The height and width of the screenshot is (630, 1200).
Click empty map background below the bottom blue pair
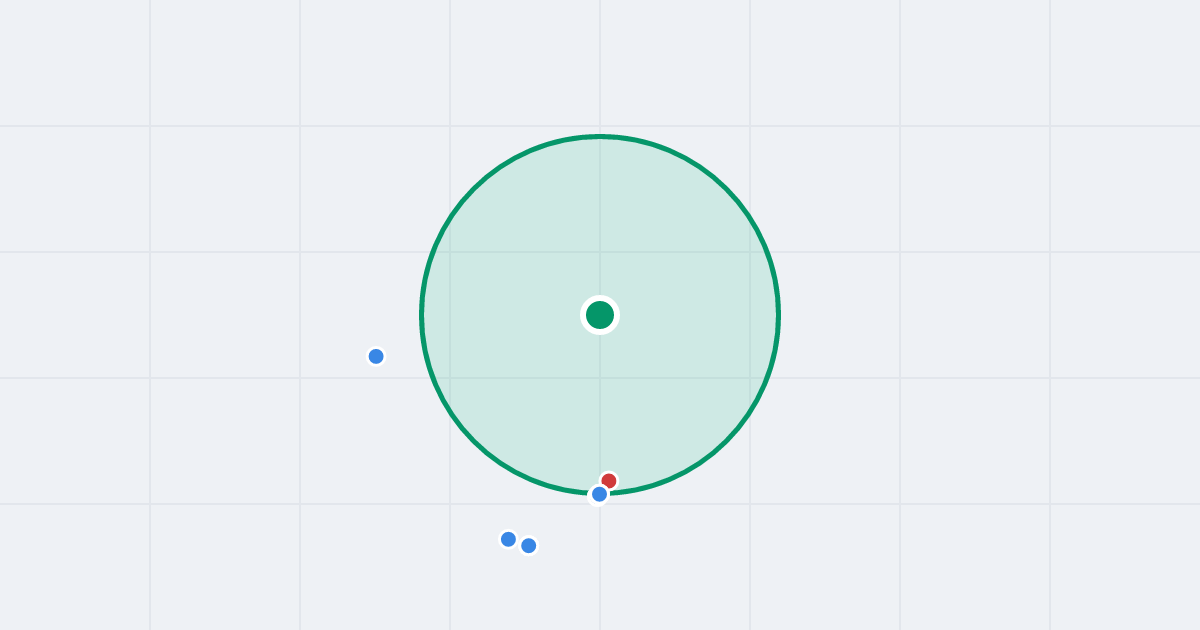coord(520,595)
